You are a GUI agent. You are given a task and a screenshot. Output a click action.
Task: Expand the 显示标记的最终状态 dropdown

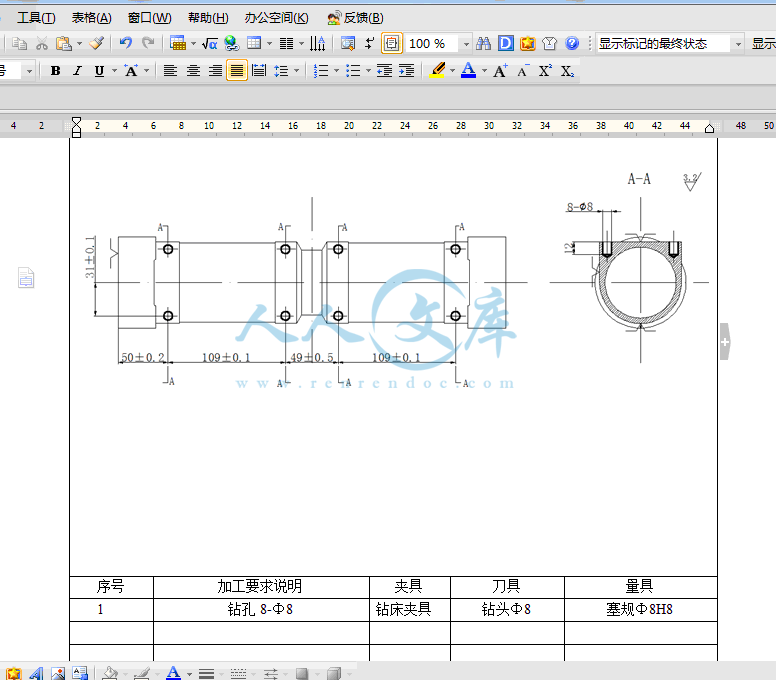tap(738, 44)
